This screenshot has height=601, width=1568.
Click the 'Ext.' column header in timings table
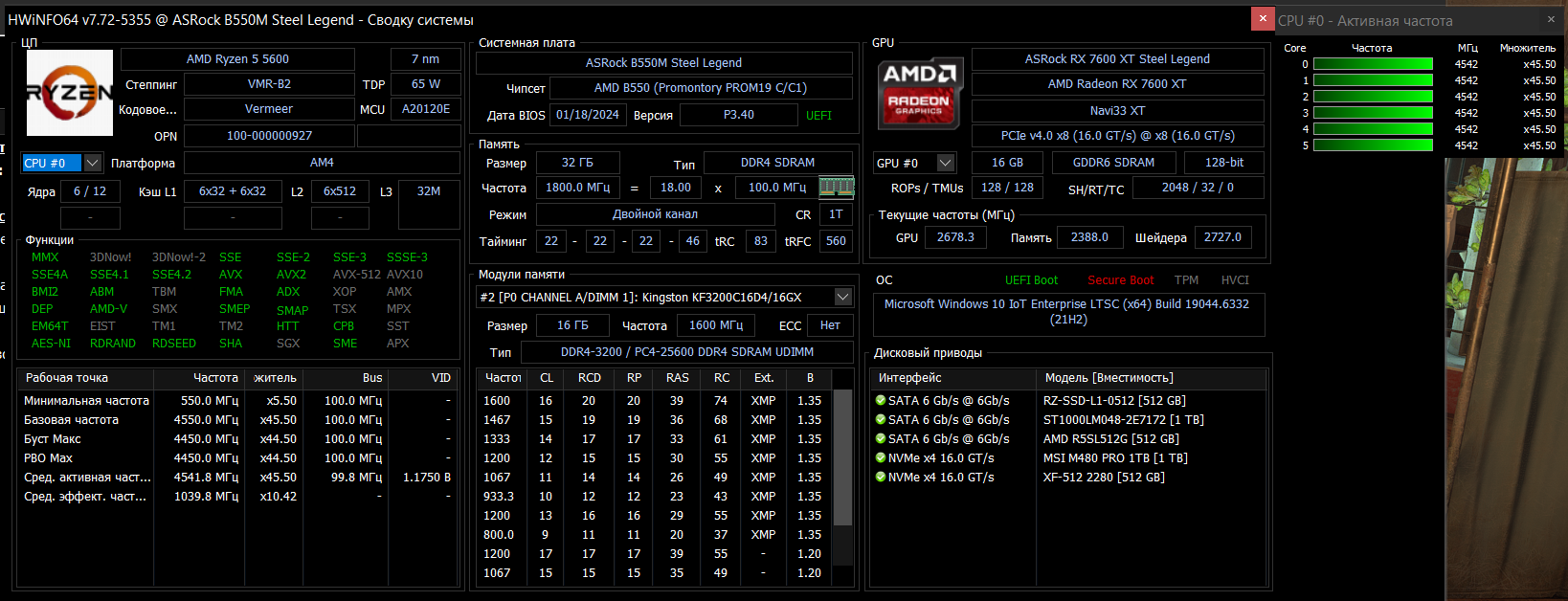pyautogui.click(x=764, y=378)
